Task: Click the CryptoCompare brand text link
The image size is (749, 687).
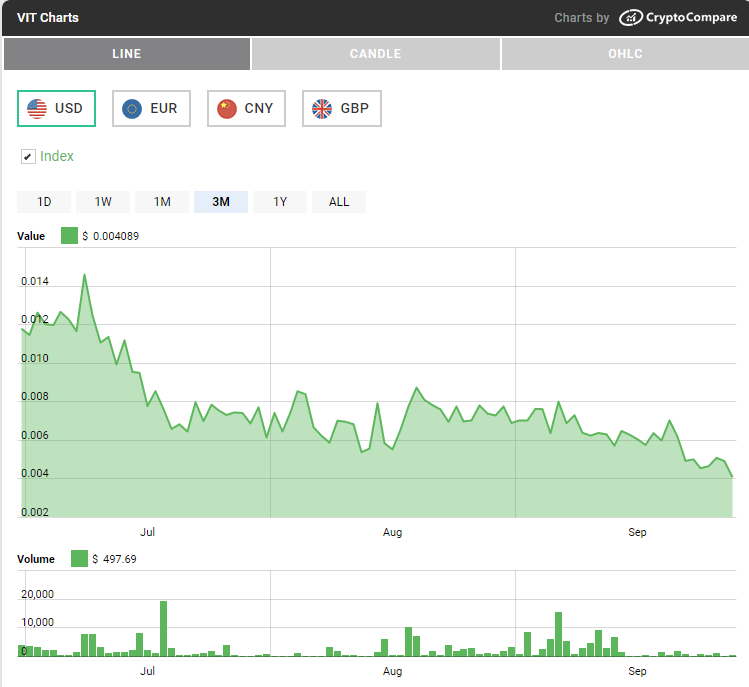Action: [x=691, y=18]
